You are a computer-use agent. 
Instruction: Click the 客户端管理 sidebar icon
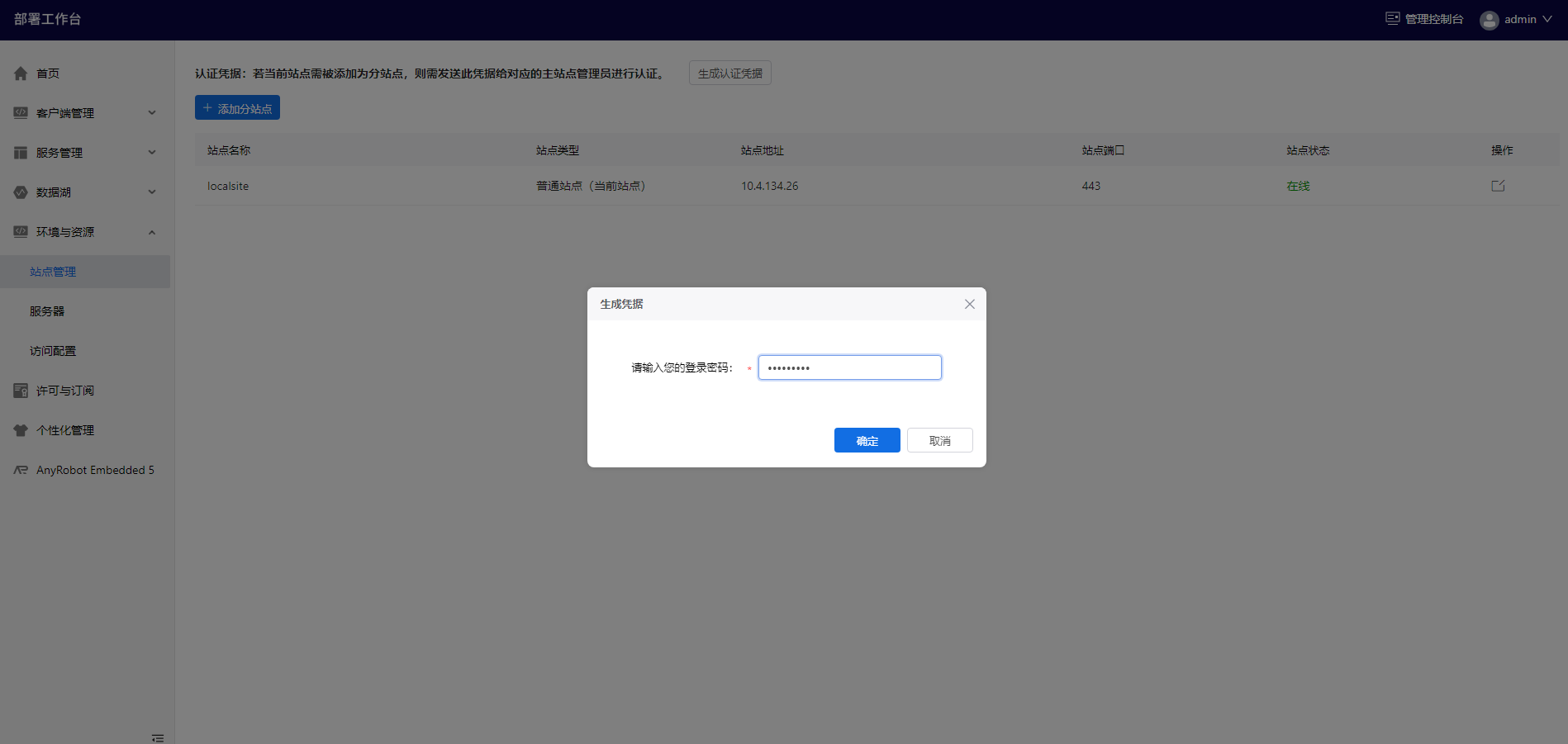tap(21, 112)
